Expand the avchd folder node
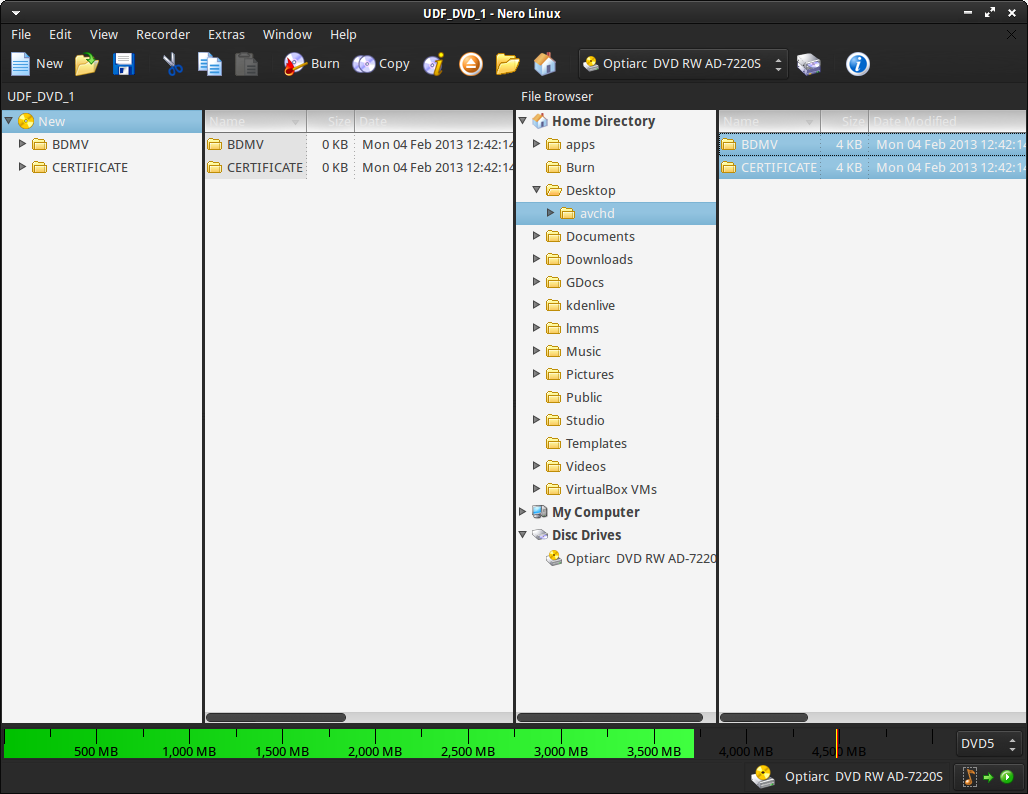This screenshot has height=794, width=1028. coord(551,212)
